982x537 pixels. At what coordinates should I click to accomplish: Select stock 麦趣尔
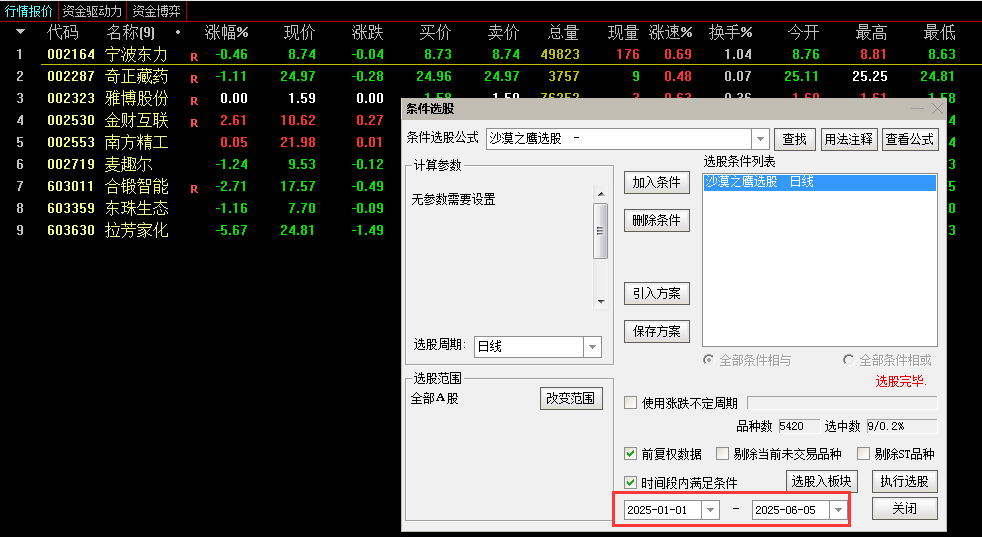point(128,164)
